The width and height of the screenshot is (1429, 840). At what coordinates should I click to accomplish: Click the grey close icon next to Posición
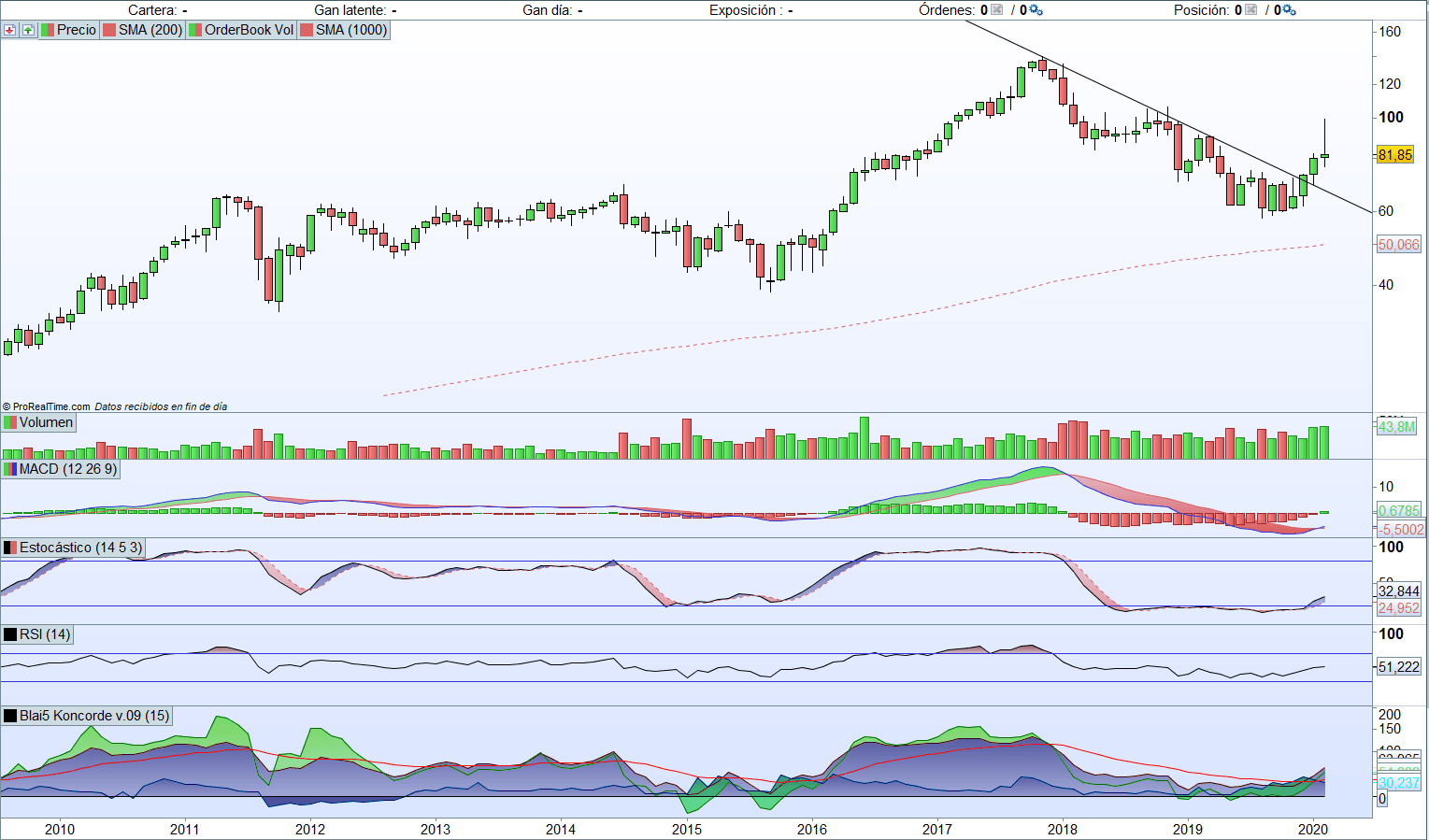pyautogui.click(x=1250, y=10)
